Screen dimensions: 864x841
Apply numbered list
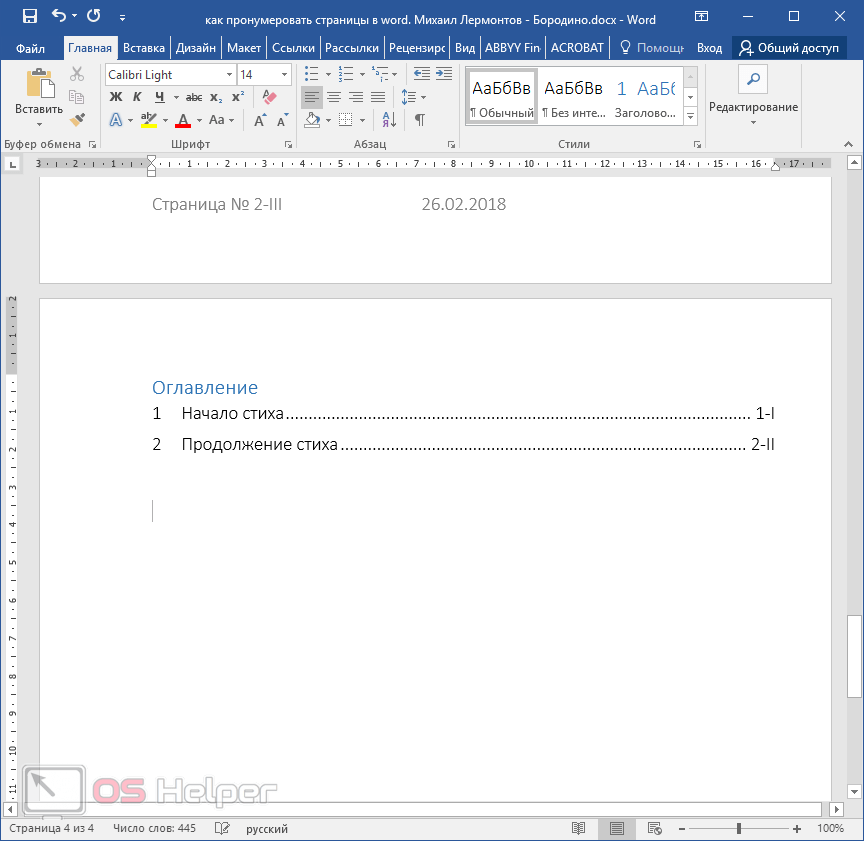(346, 74)
